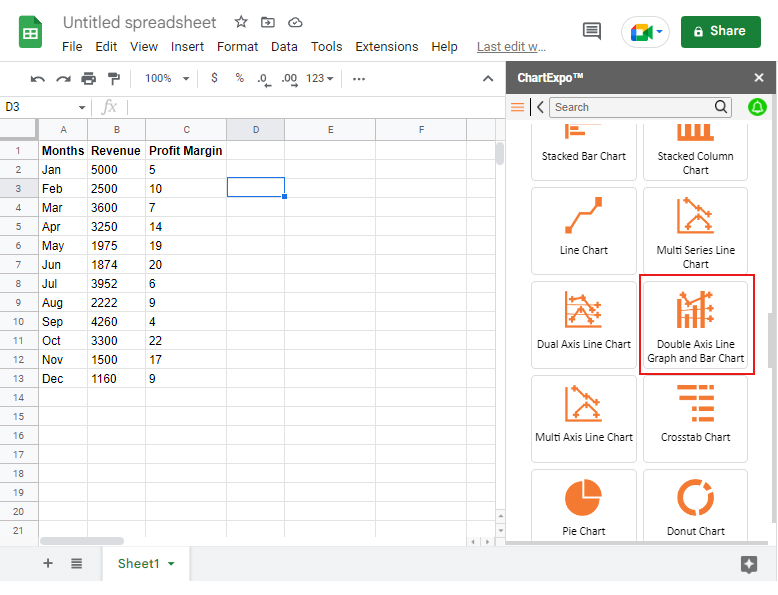
Task: Undo the last action
Action: [38, 78]
